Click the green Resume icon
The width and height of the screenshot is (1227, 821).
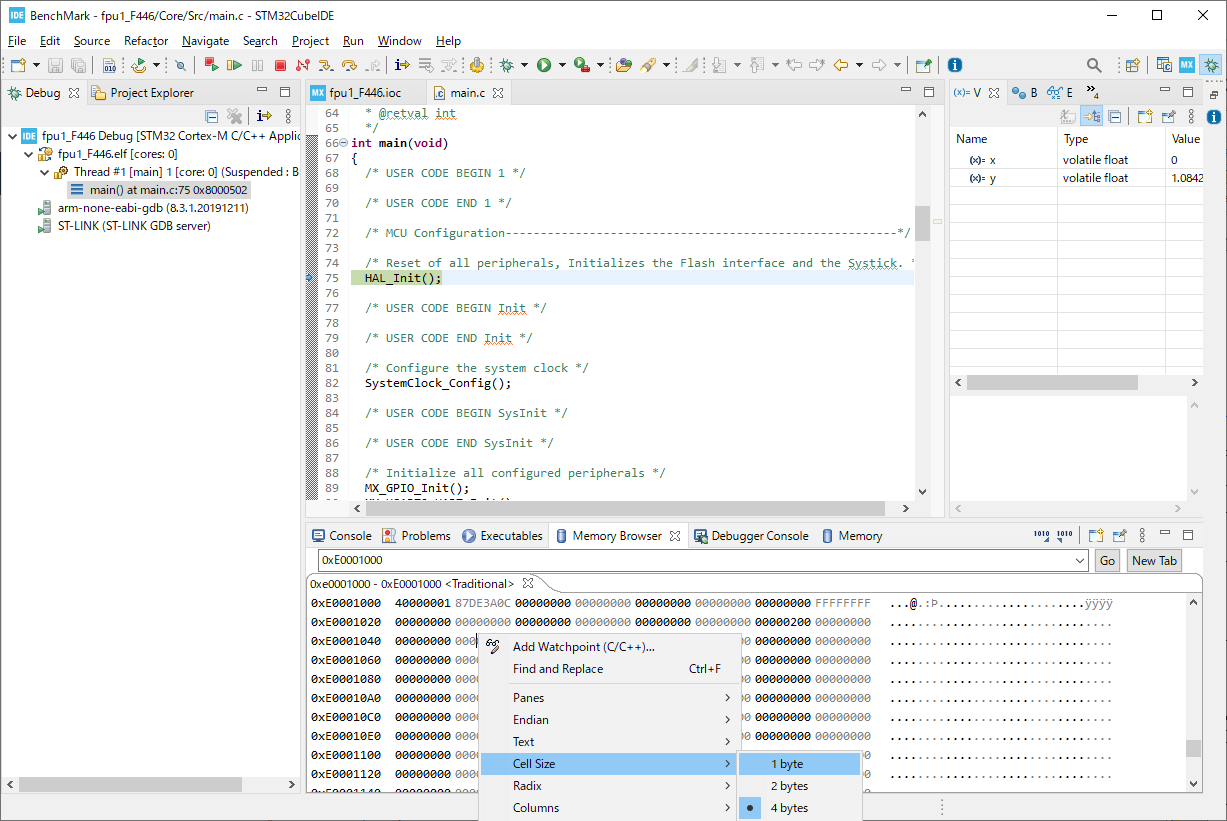tap(234, 65)
